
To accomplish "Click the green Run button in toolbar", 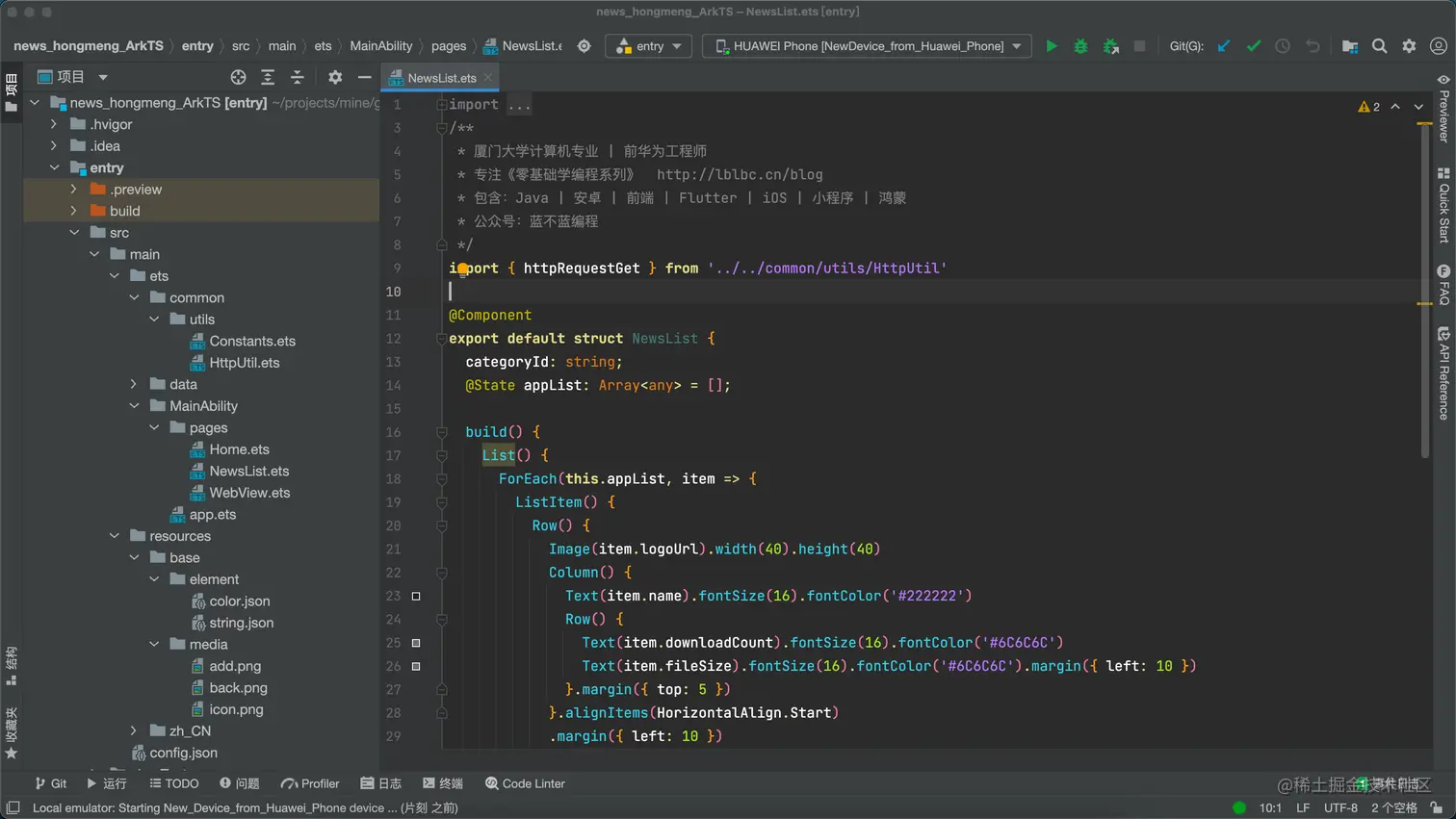I will (x=1052, y=46).
